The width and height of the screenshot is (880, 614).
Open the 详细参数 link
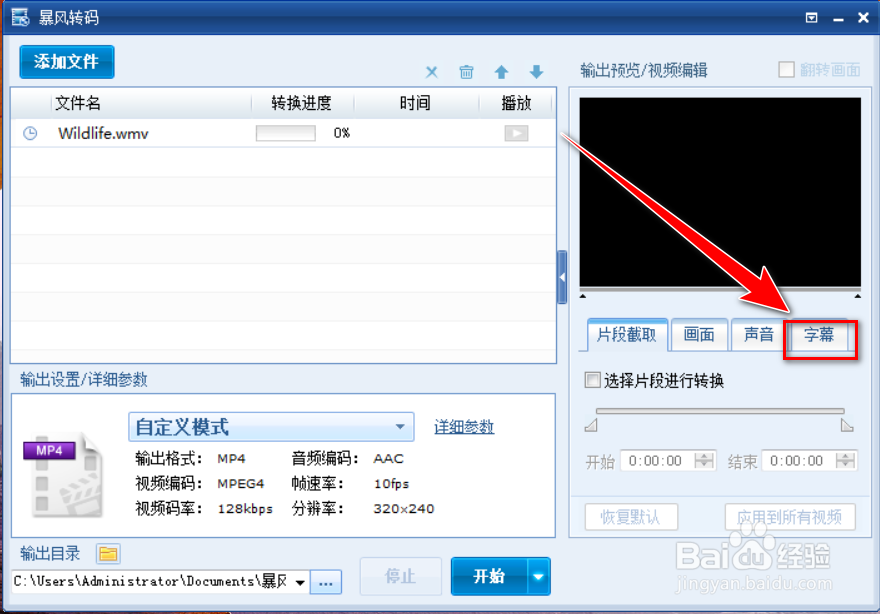(x=464, y=427)
